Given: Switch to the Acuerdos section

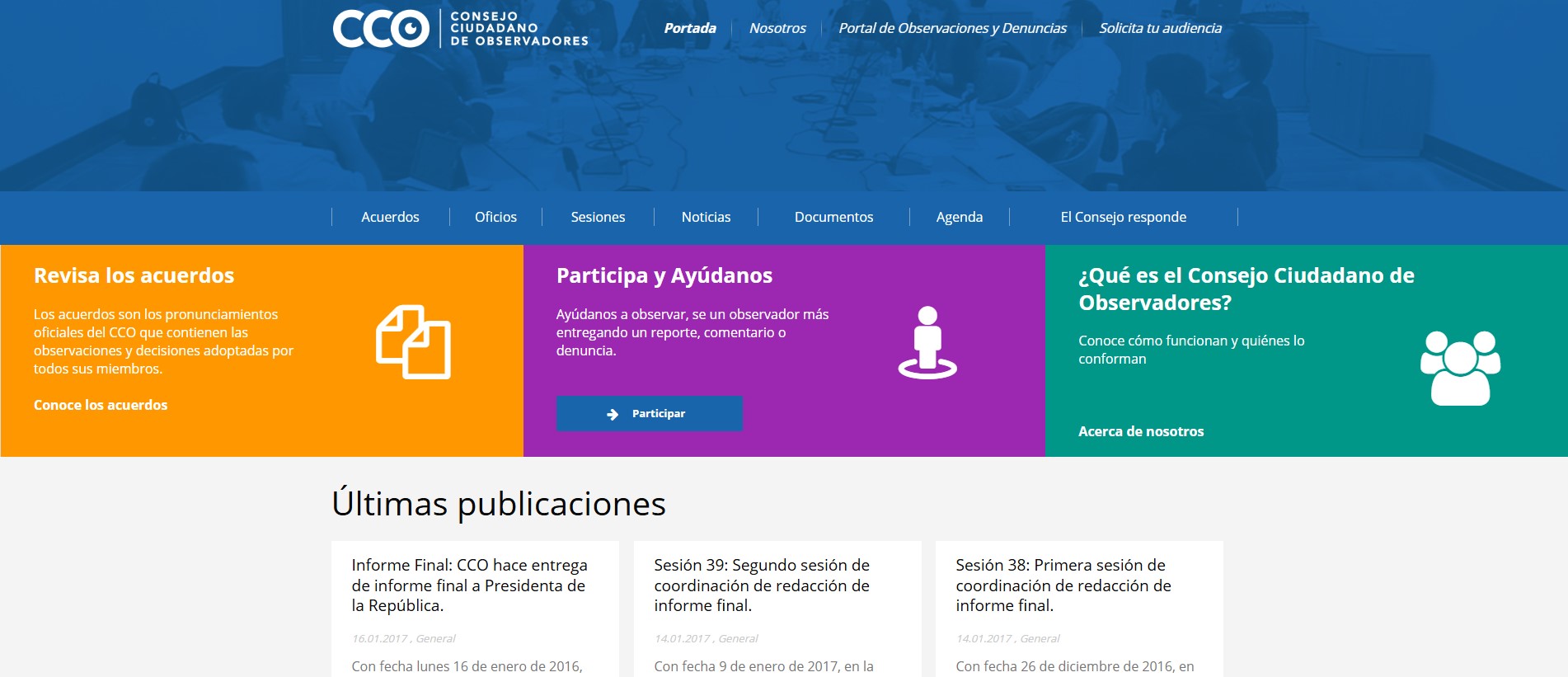Looking at the screenshot, I should (390, 217).
